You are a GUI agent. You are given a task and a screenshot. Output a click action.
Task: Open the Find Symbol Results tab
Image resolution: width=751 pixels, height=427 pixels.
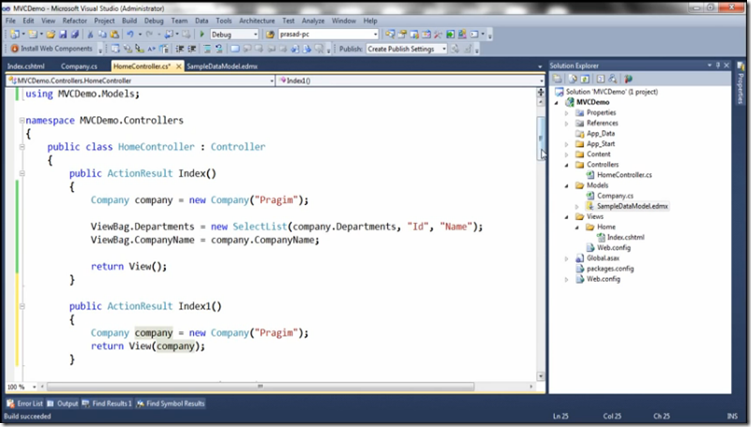(171, 404)
